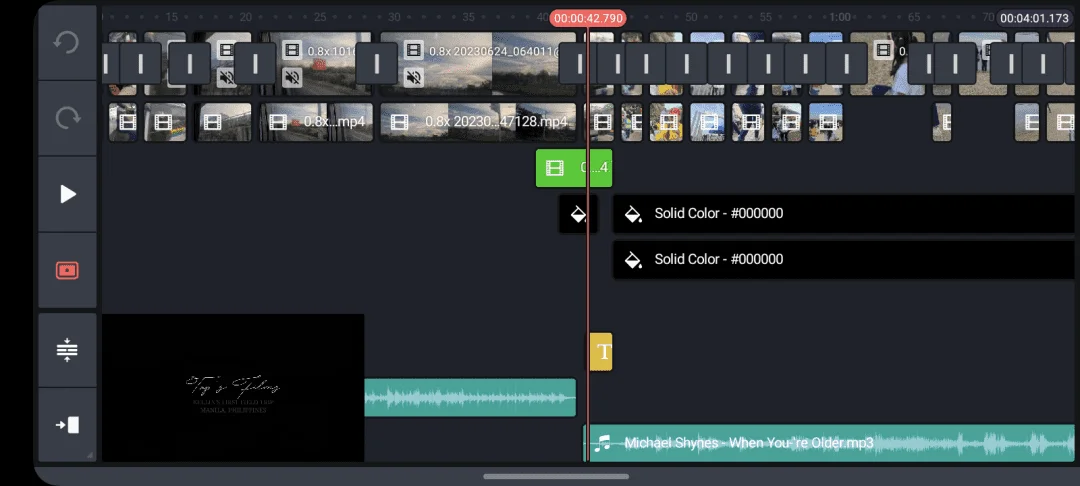This screenshot has width=1080, height=486.
Task: Unmute the 0.8x 20230624_064011 clip audio
Action: coord(413,77)
